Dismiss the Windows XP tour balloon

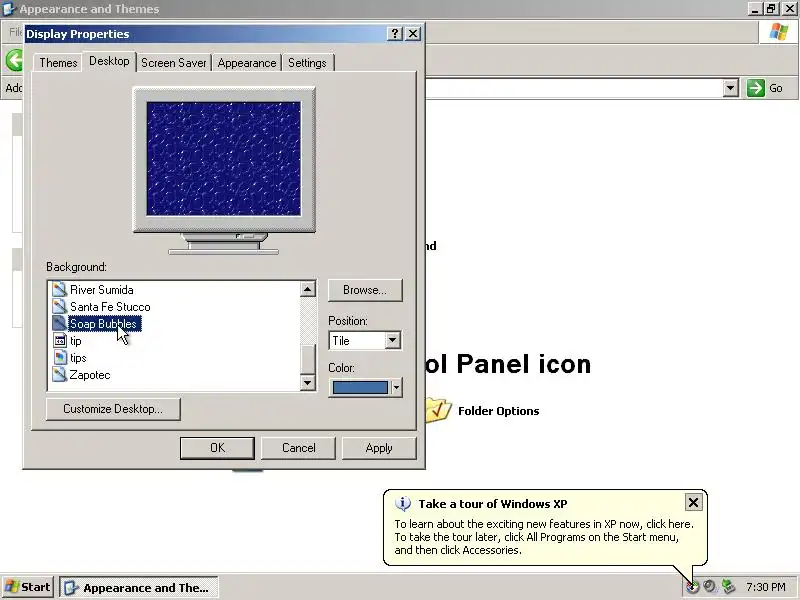point(693,503)
